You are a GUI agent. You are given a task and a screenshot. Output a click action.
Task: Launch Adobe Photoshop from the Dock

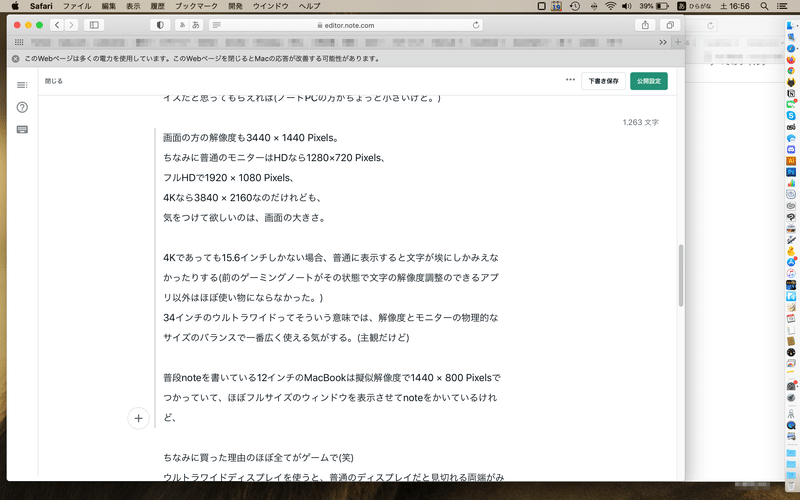(791, 172)
